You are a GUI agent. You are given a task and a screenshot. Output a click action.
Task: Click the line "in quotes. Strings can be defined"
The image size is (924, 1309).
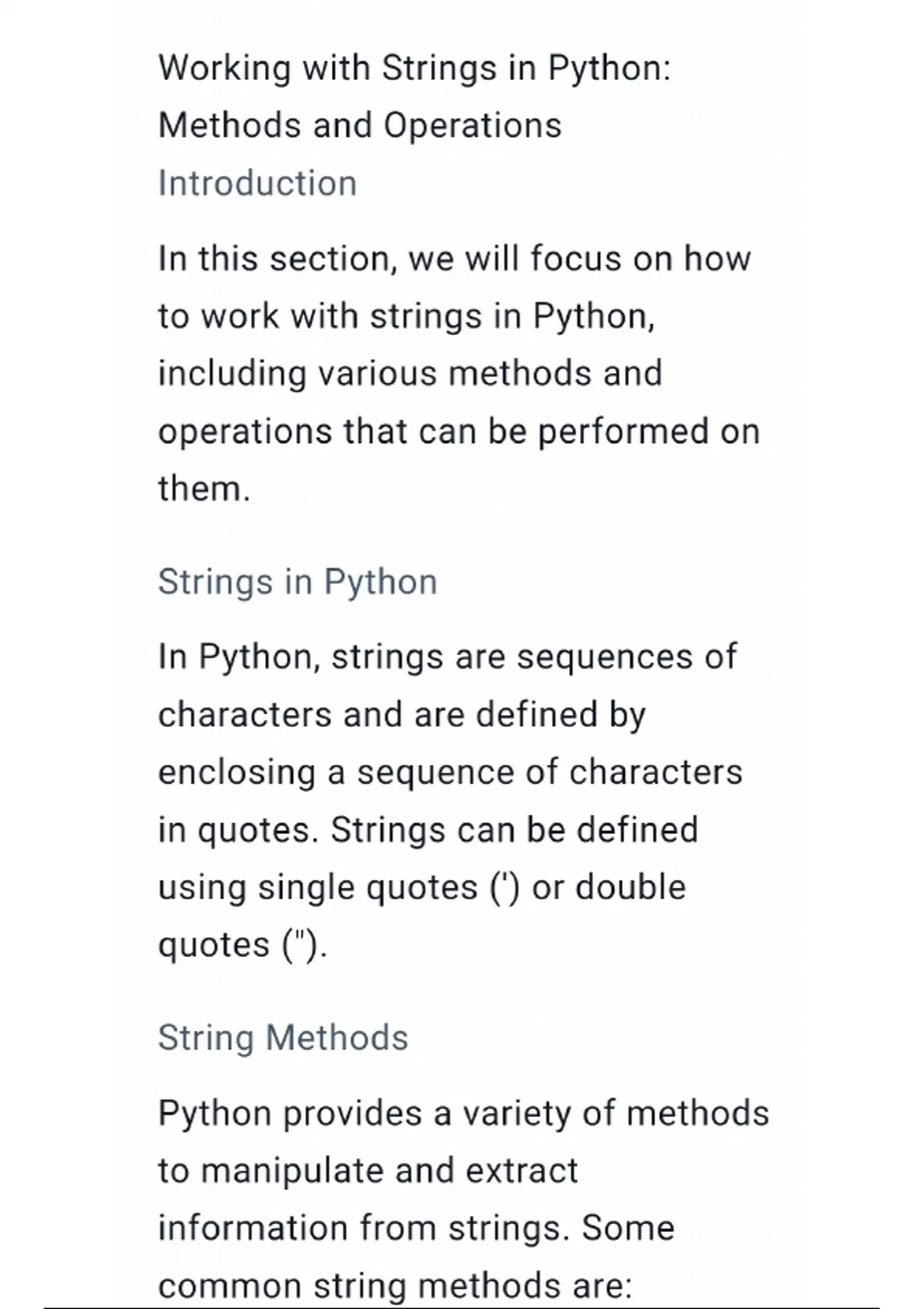click(x=427, y=830)
